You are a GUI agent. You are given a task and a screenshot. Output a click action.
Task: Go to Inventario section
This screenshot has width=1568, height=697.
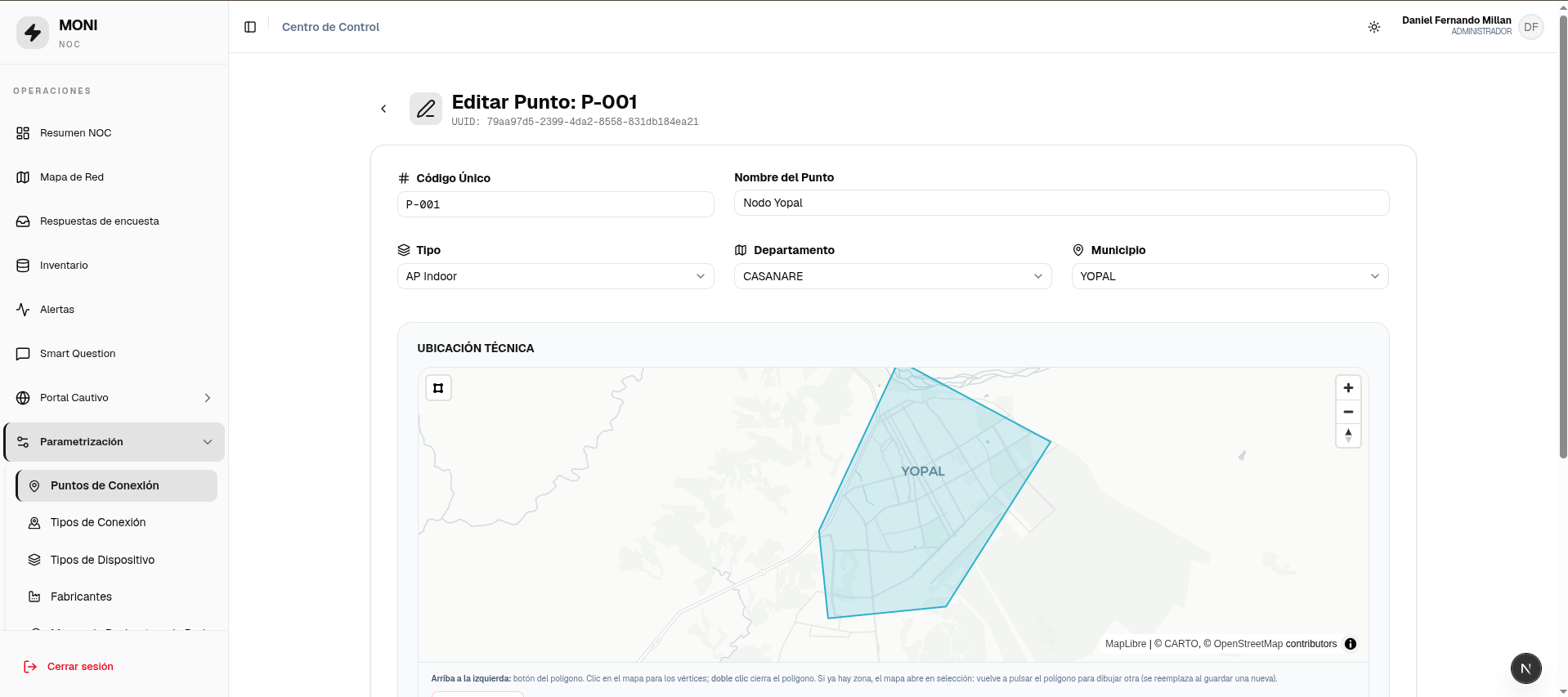click(114, 266)
